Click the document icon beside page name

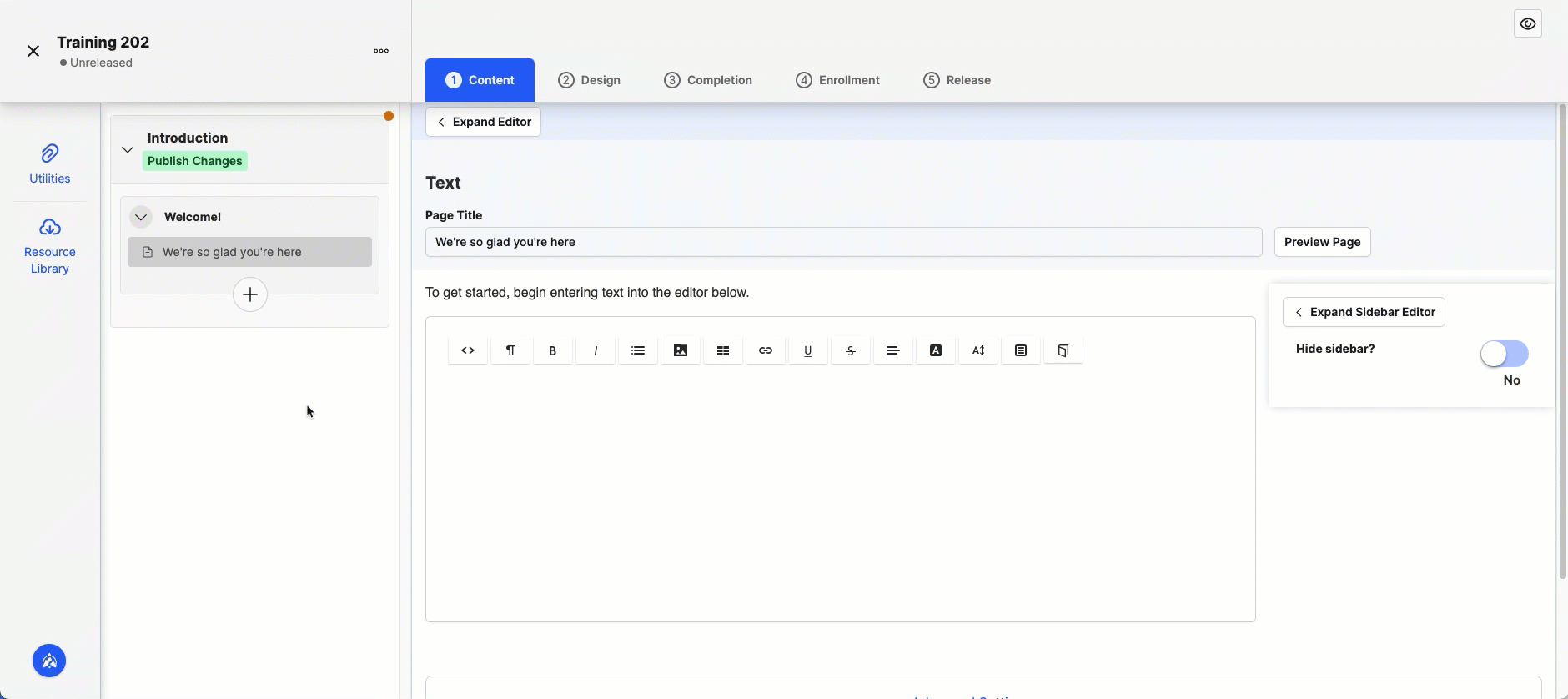(x=148, y=252)
